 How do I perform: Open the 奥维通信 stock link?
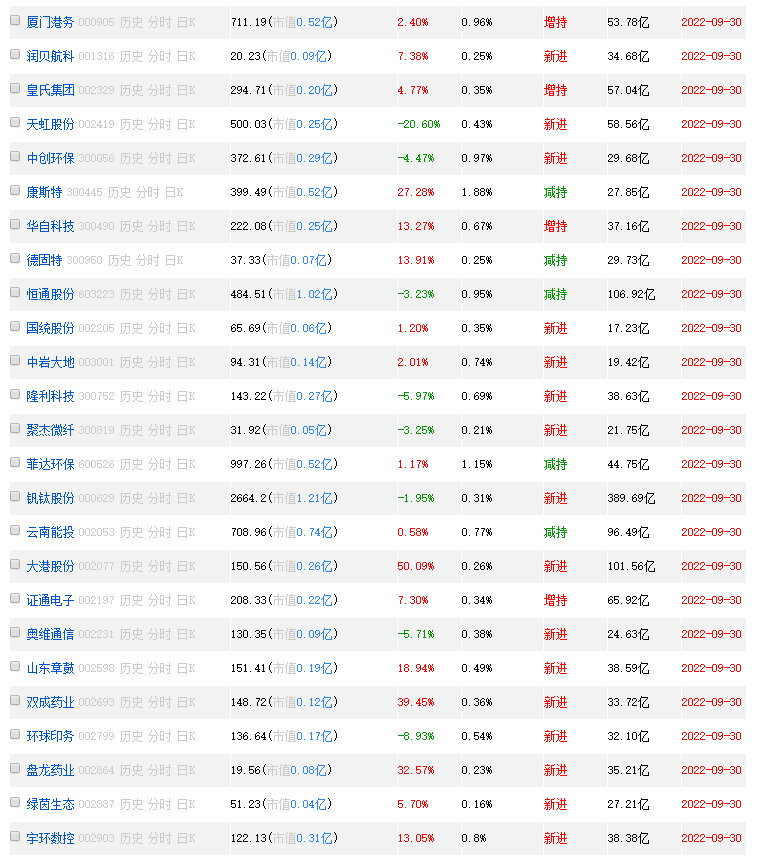[50, 635]
